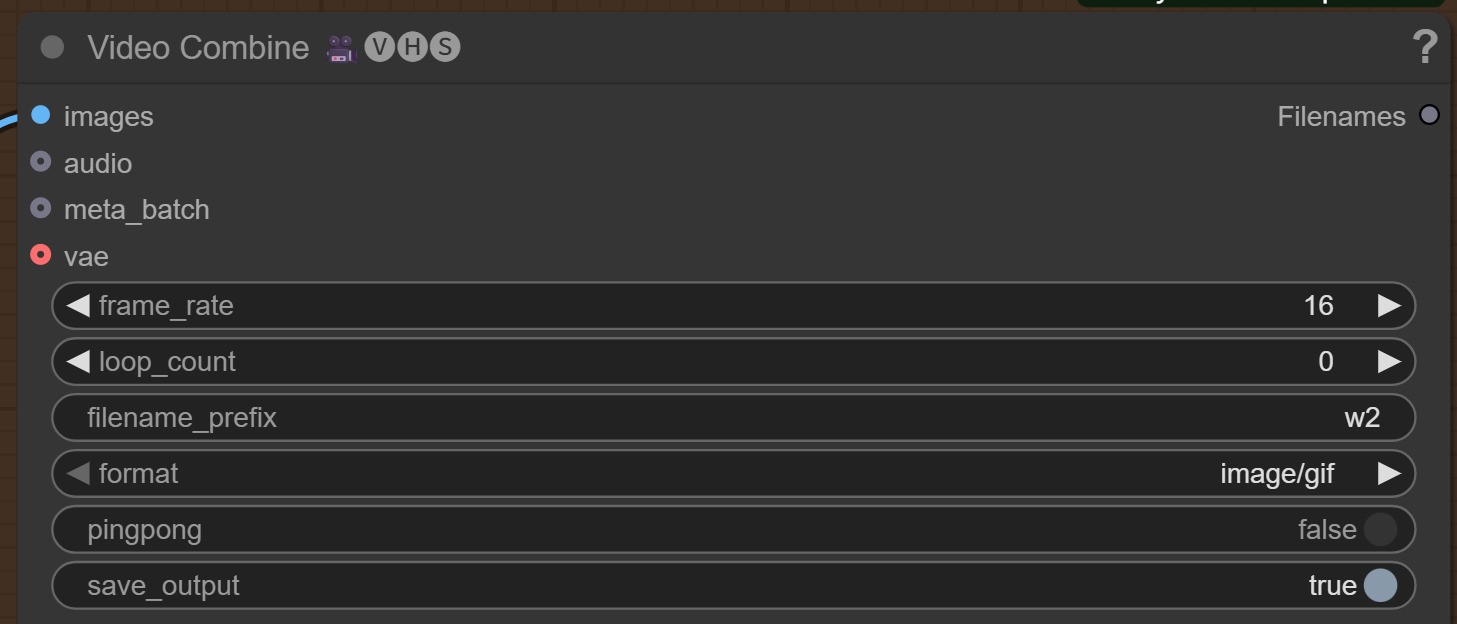Click the video camera emoji icon in title
Viewport: 1457px width, 624px height.
pyautogui.click(x=341, y=48)
